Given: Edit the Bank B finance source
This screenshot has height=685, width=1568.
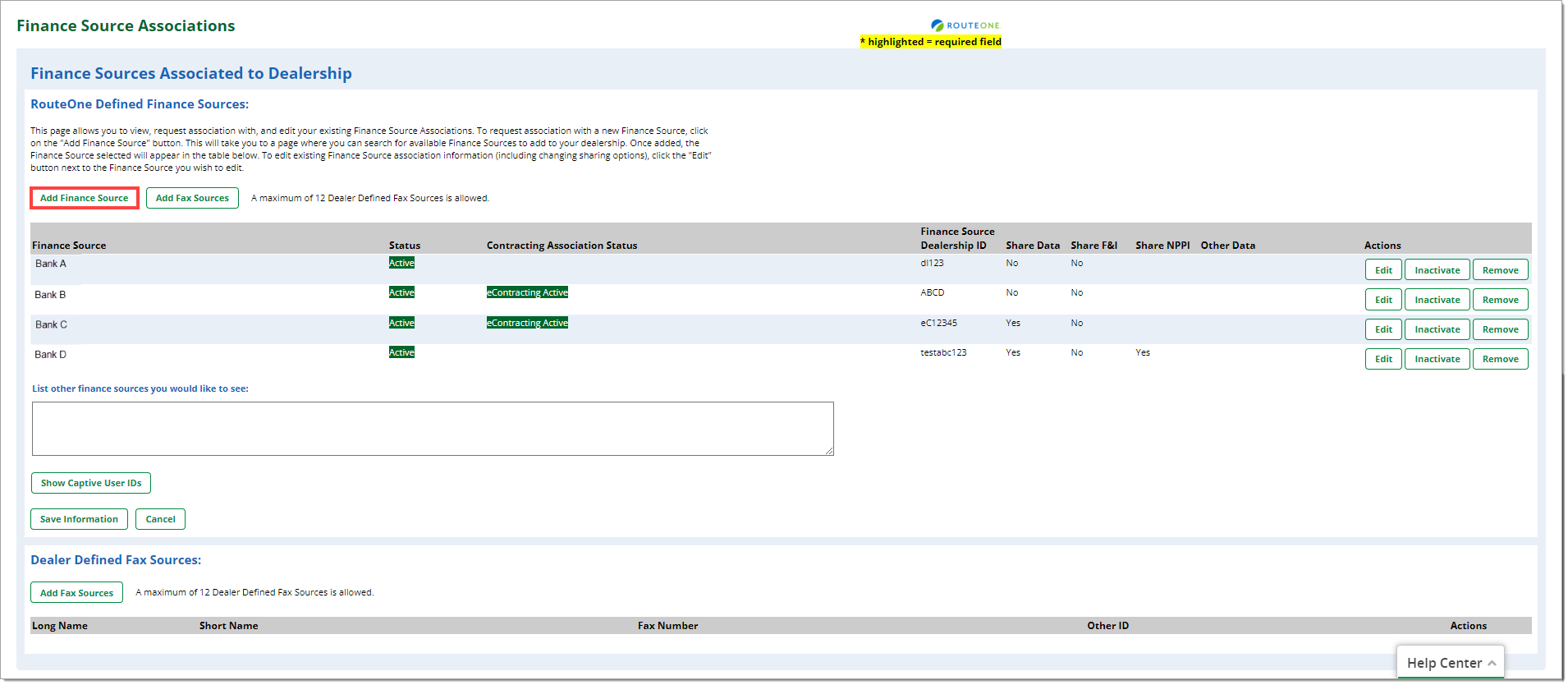Looking at the screenshot, I should [x=1383, y=300].
